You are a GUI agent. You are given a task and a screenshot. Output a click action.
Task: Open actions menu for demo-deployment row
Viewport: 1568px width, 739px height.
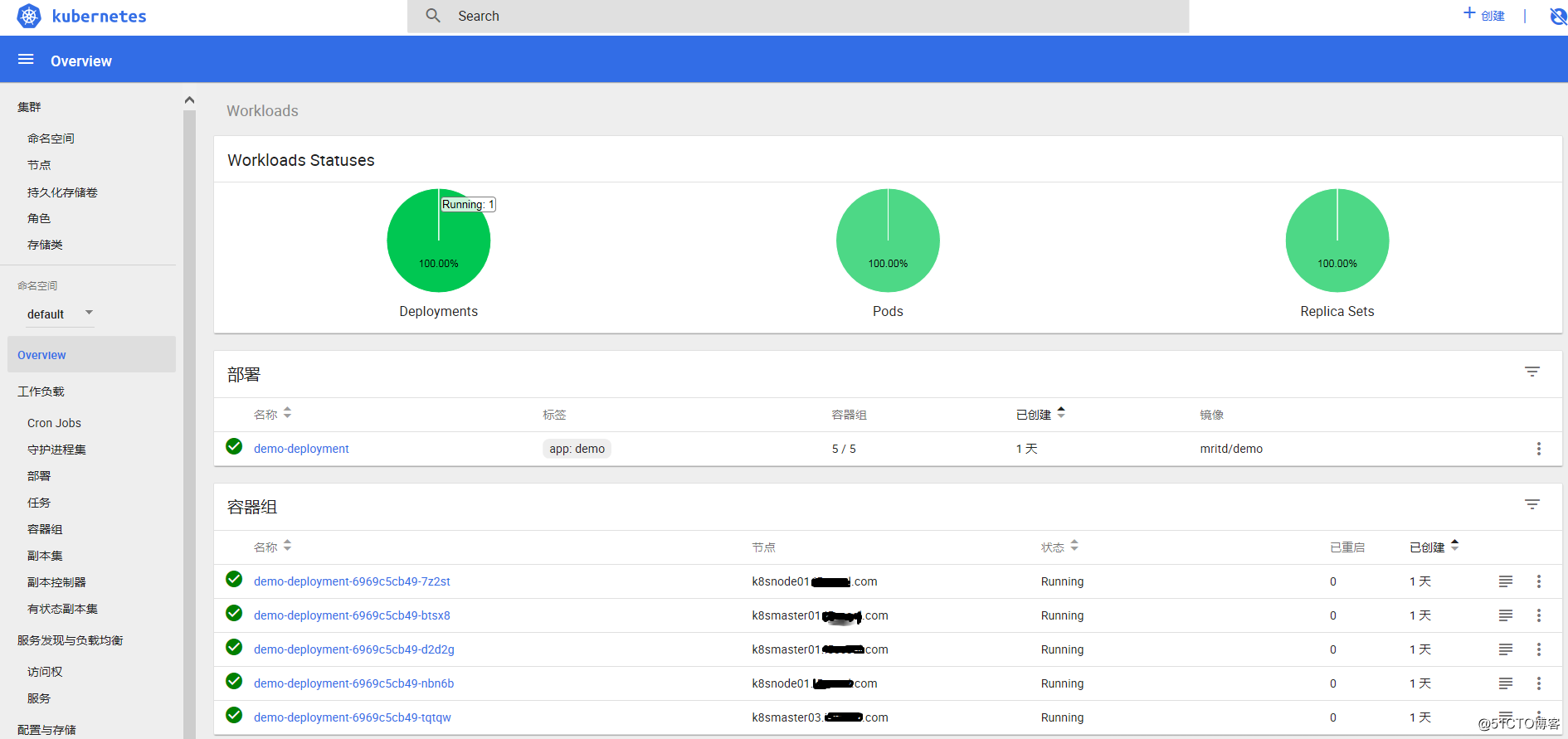pyautogui.click(x=1539, y=449)
